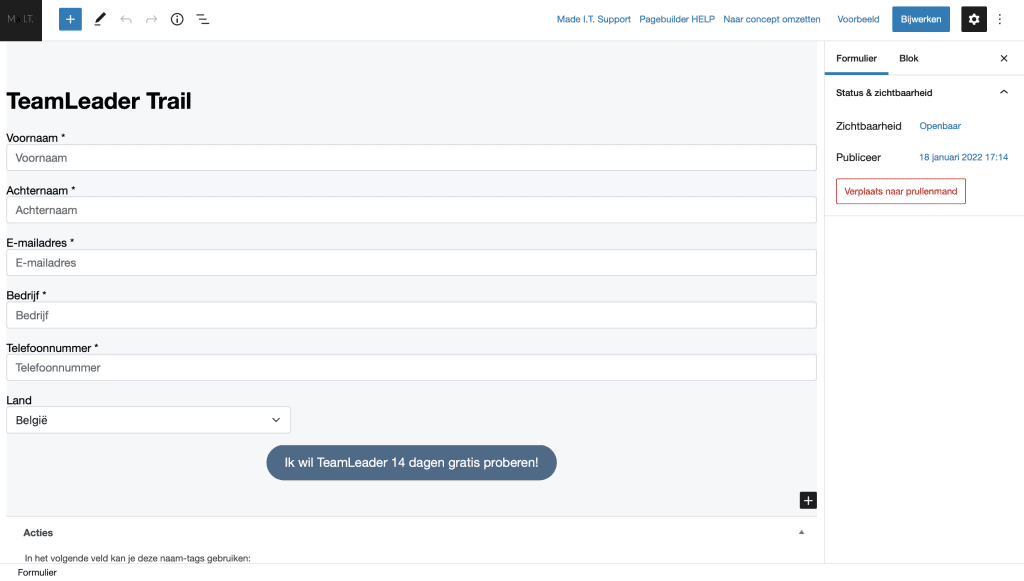Select the pencil tools icon
The width and height of the screenshot is (1024, 581).
pos(100,19)
